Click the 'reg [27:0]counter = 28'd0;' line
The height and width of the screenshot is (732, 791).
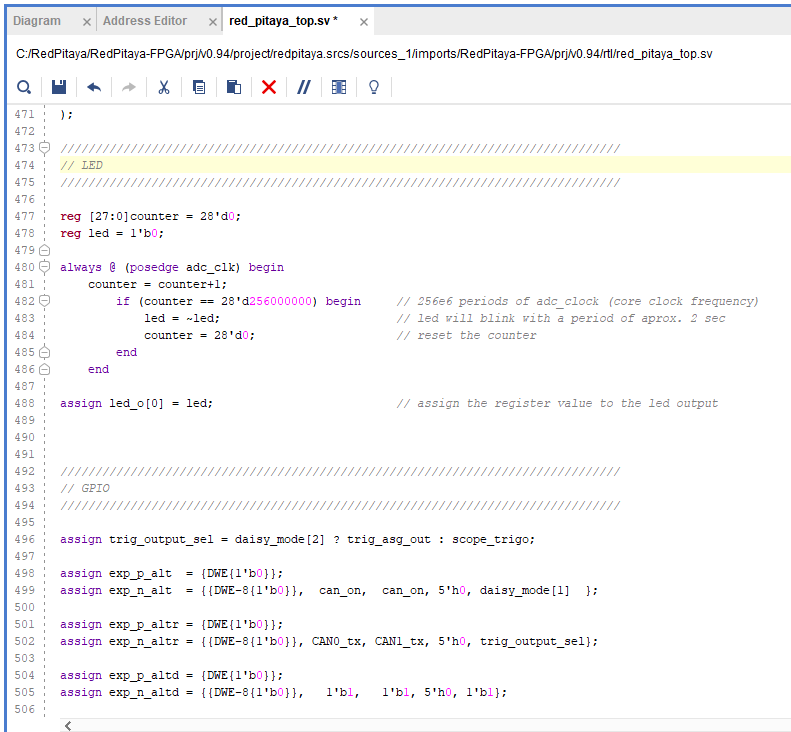(x=150, y=216)
